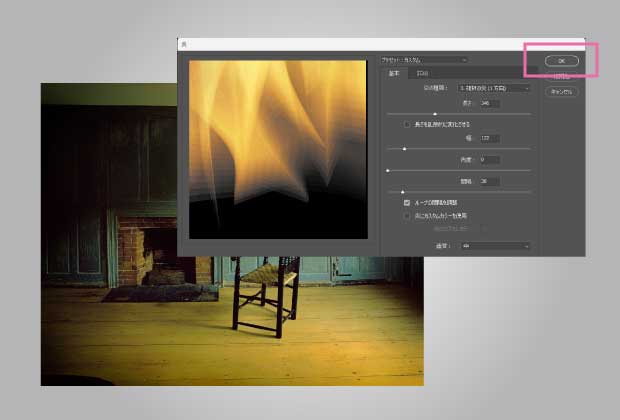Click the flame dialog title bar icon
Viewport: 620px width, 420px height.
click(x=184, y=45)
